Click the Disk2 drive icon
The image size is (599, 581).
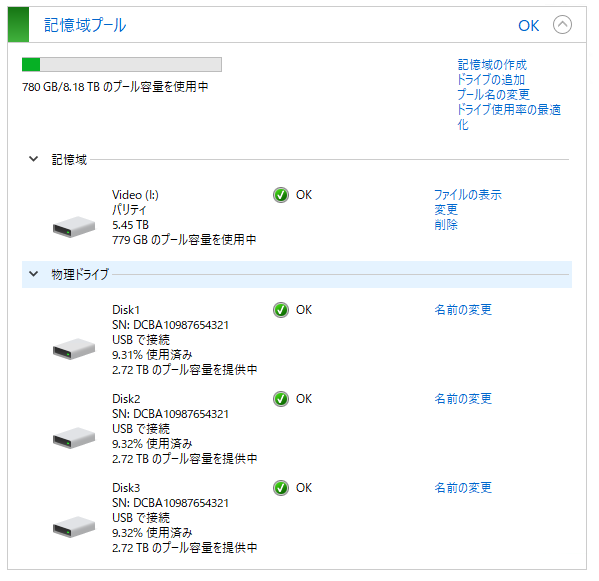74,438
